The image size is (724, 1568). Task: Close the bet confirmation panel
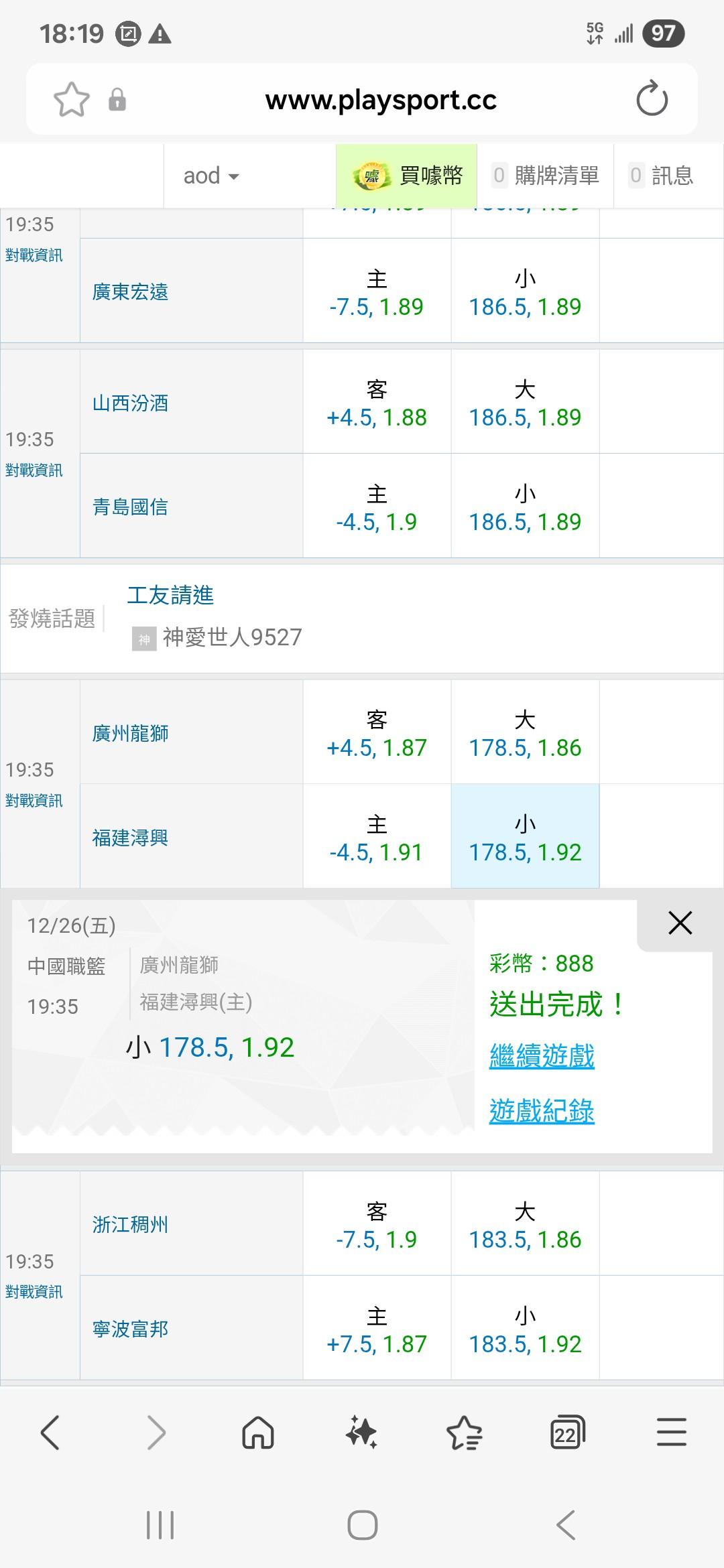click(x=680, y=923)
